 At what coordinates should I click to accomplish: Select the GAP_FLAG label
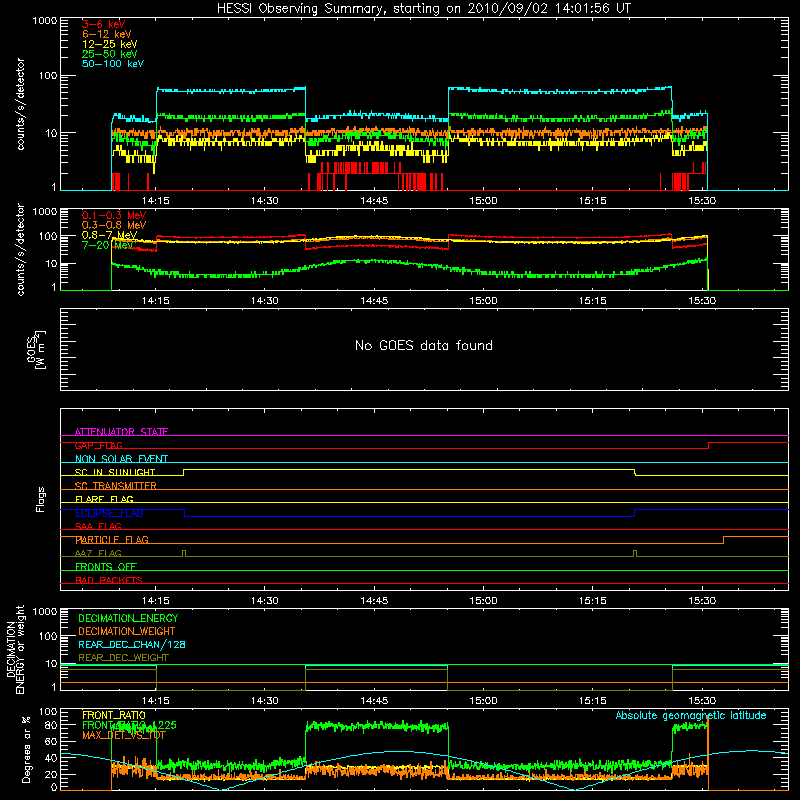[x=98, y=445]
